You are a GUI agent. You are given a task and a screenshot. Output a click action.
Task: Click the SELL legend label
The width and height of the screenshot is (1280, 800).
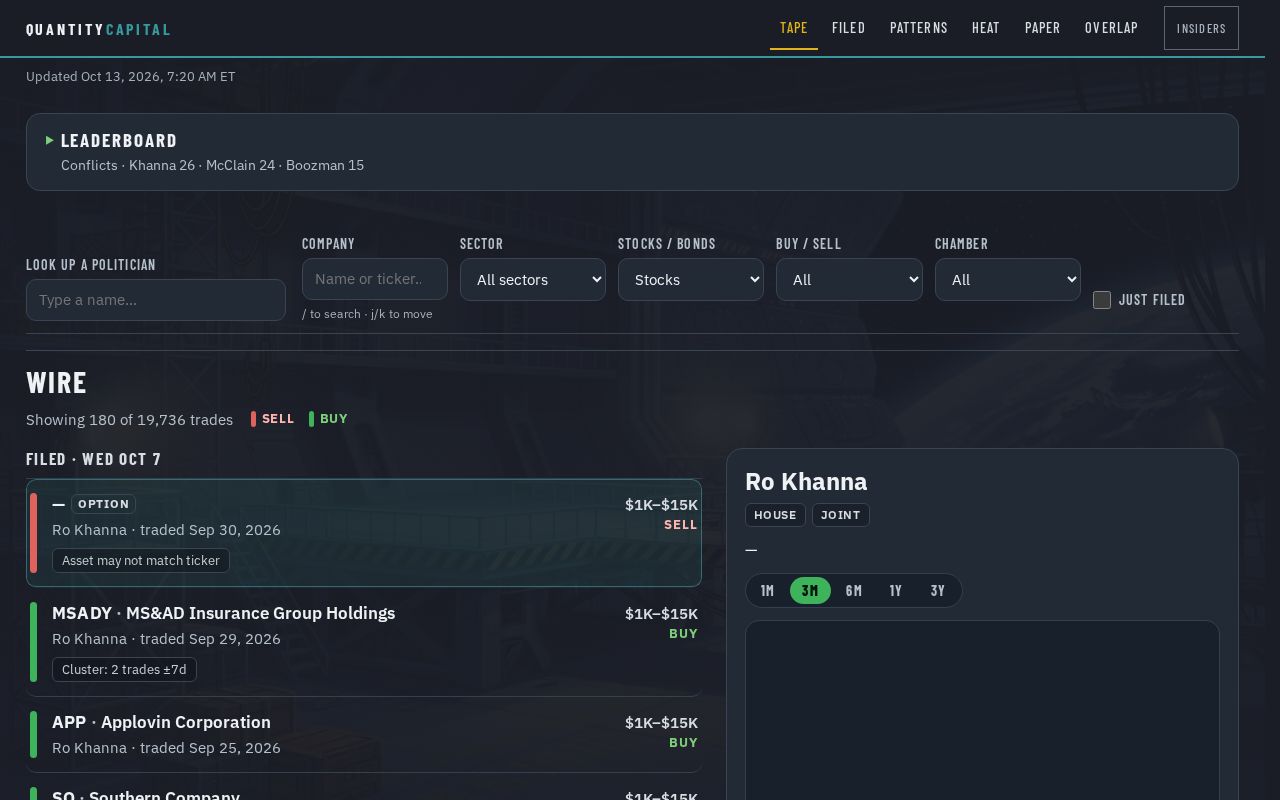(278, 419)
